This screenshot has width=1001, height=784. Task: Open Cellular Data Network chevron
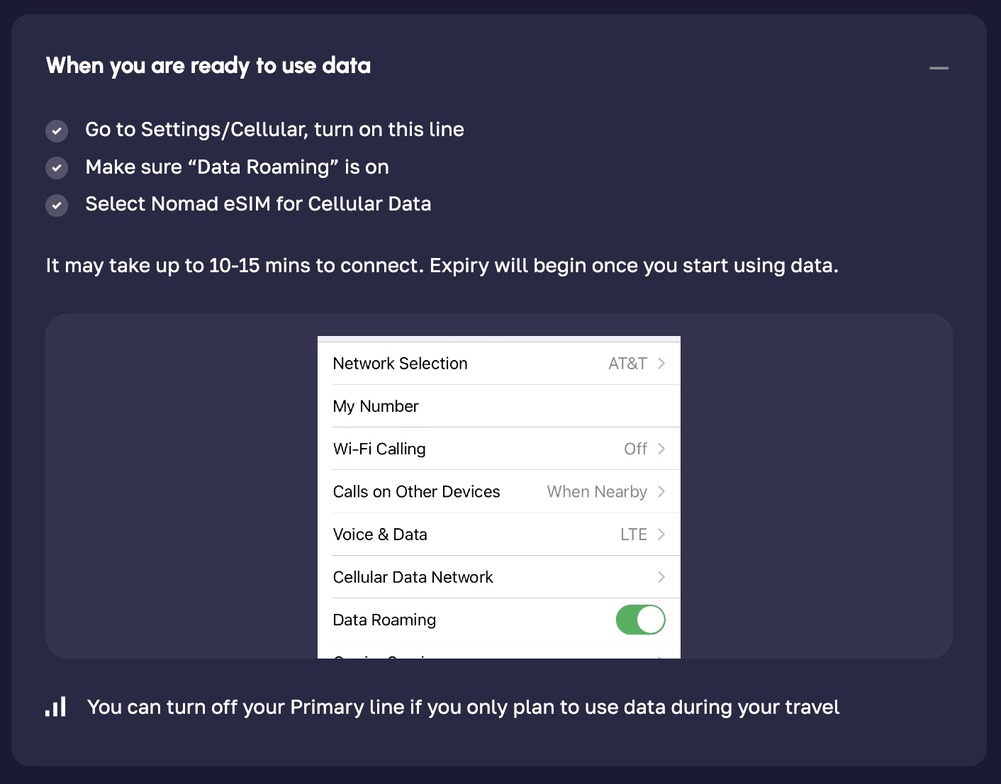(x=661, y=577)
